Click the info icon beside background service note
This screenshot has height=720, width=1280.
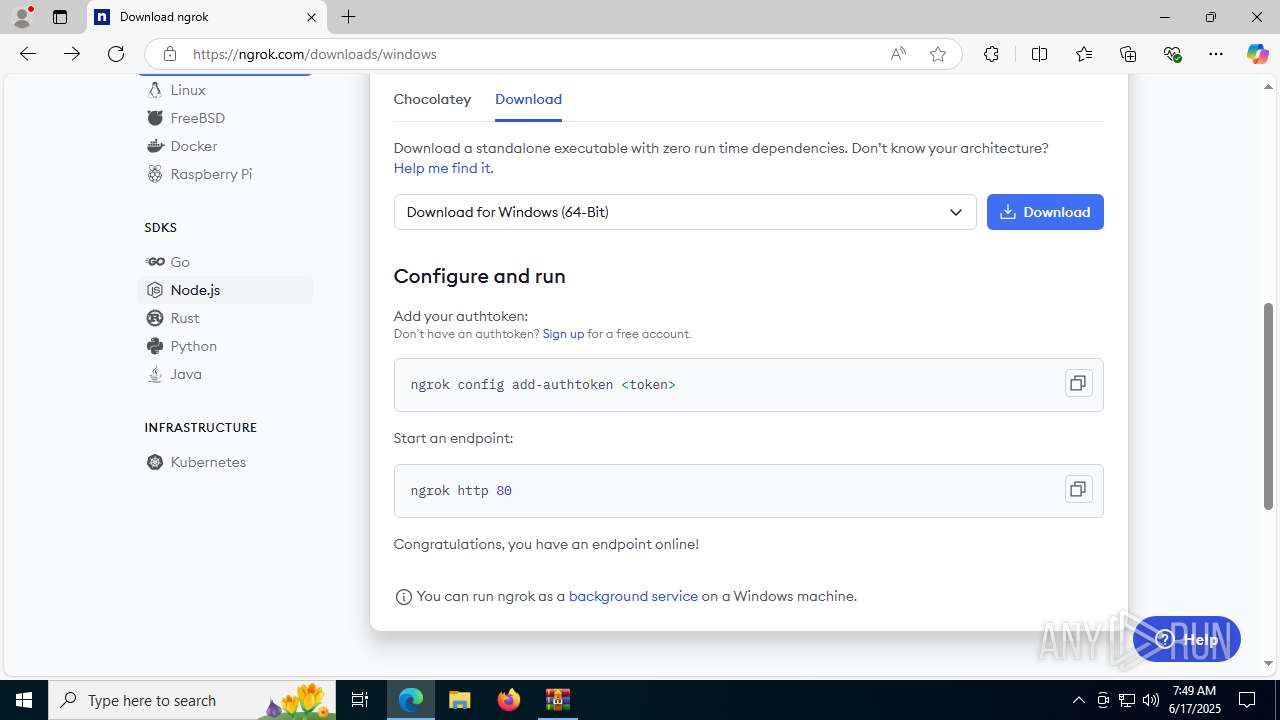click(404, 597)
